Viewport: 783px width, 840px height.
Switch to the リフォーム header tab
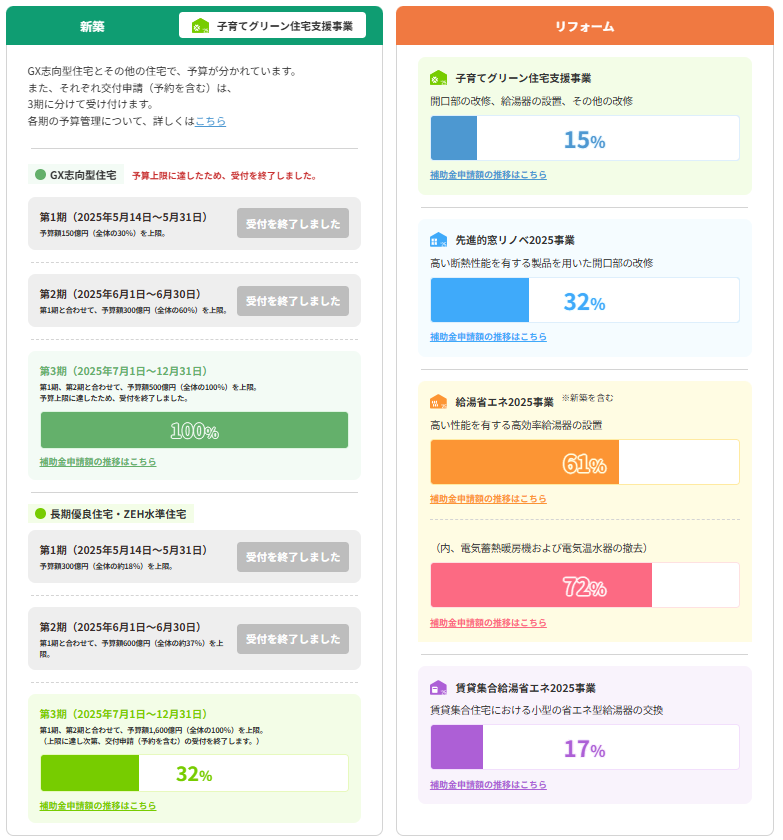pos(584,26)
